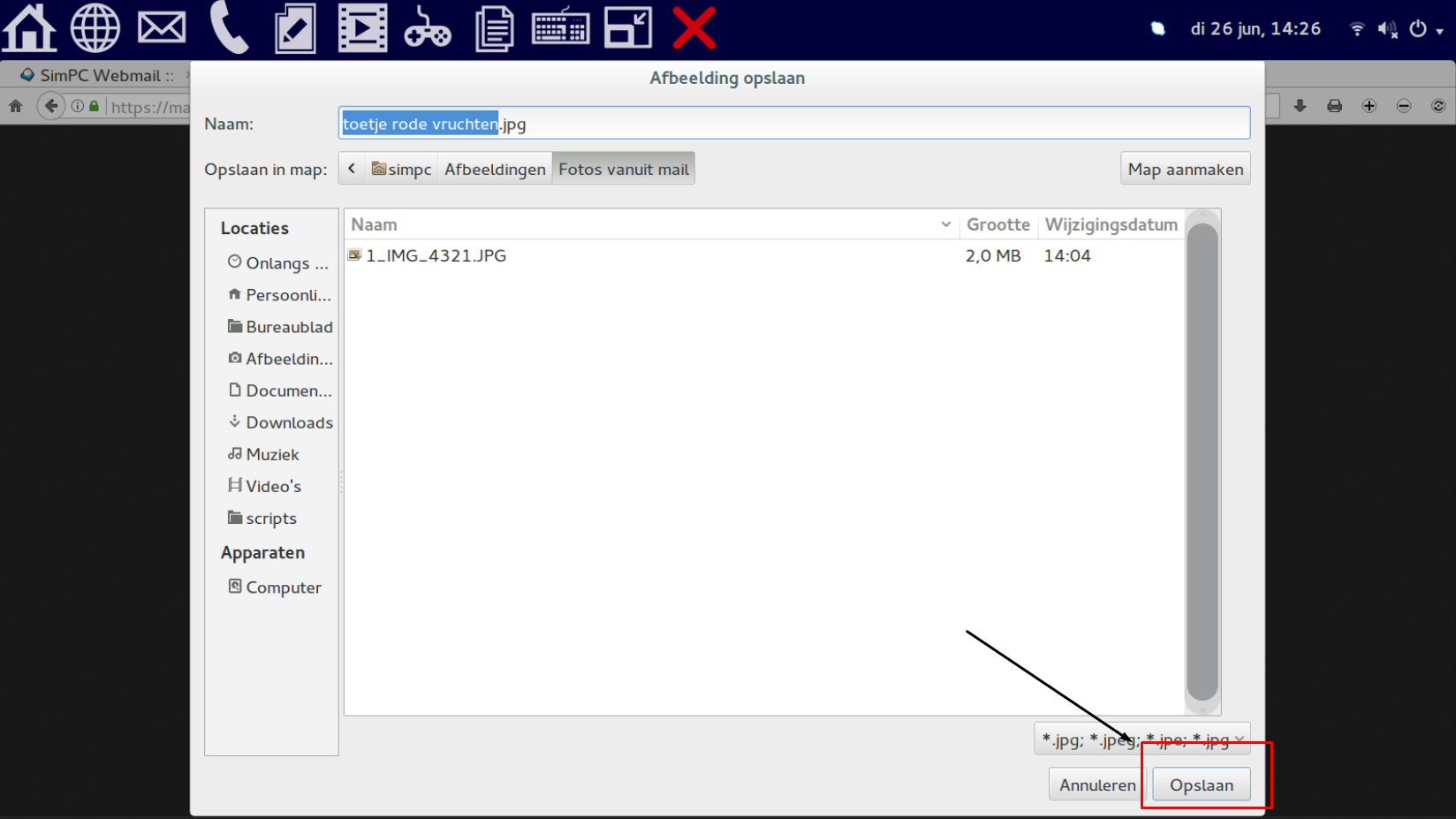Open Onlangs recent files location
This screenshot has width=1456, height=819.
coord(277,263)
